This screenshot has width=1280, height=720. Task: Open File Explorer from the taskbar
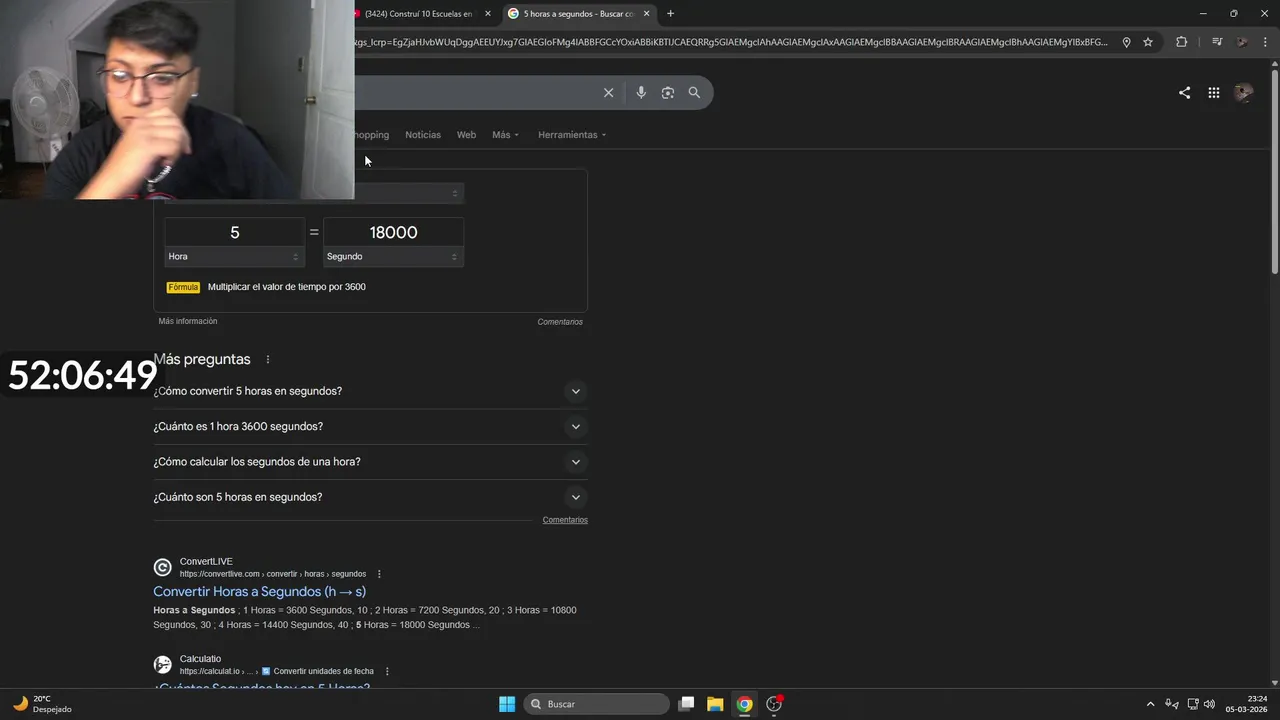click(x=715, y=704)
